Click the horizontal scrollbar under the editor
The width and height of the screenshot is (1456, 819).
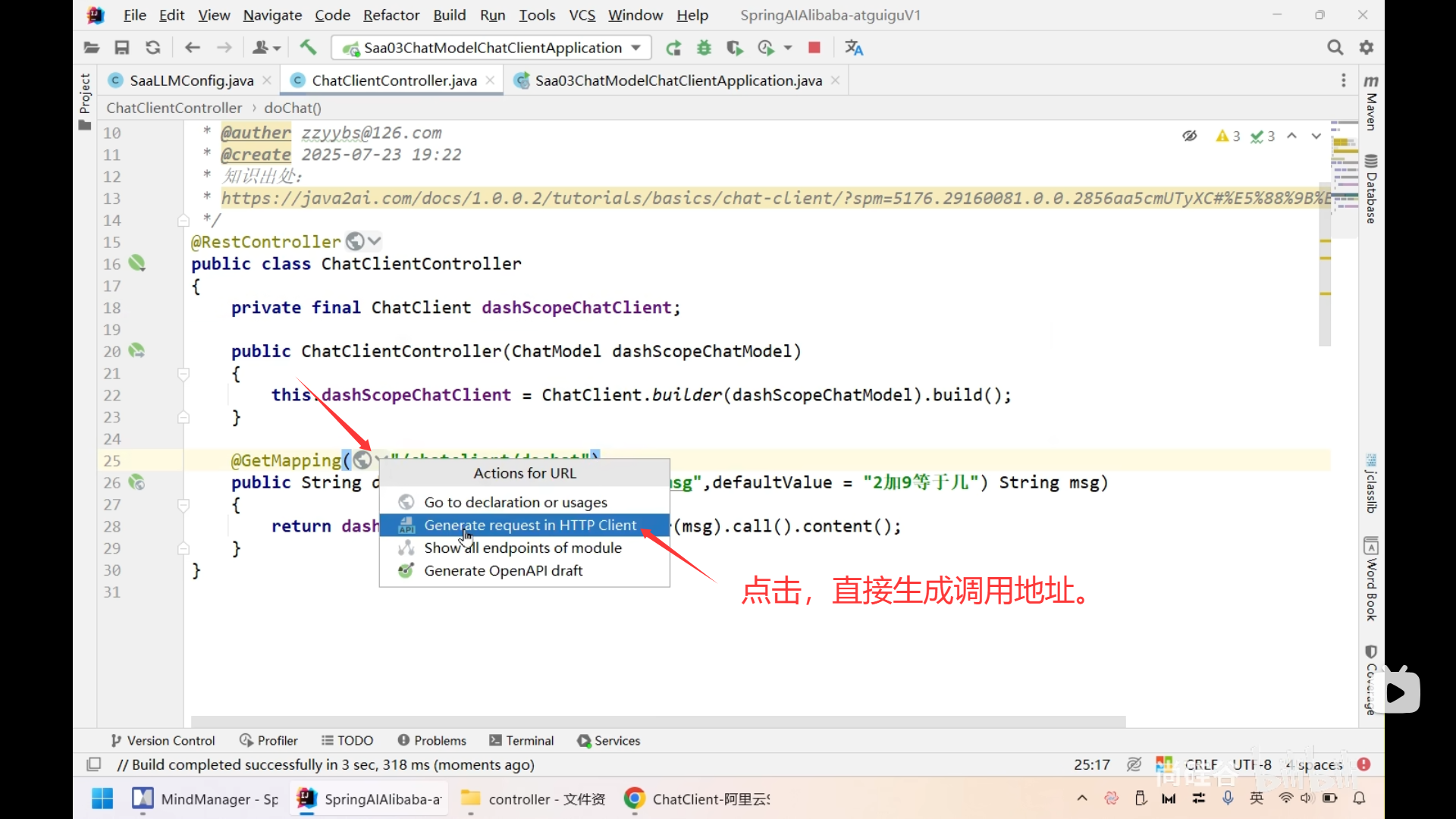click(x=657, y=721)
